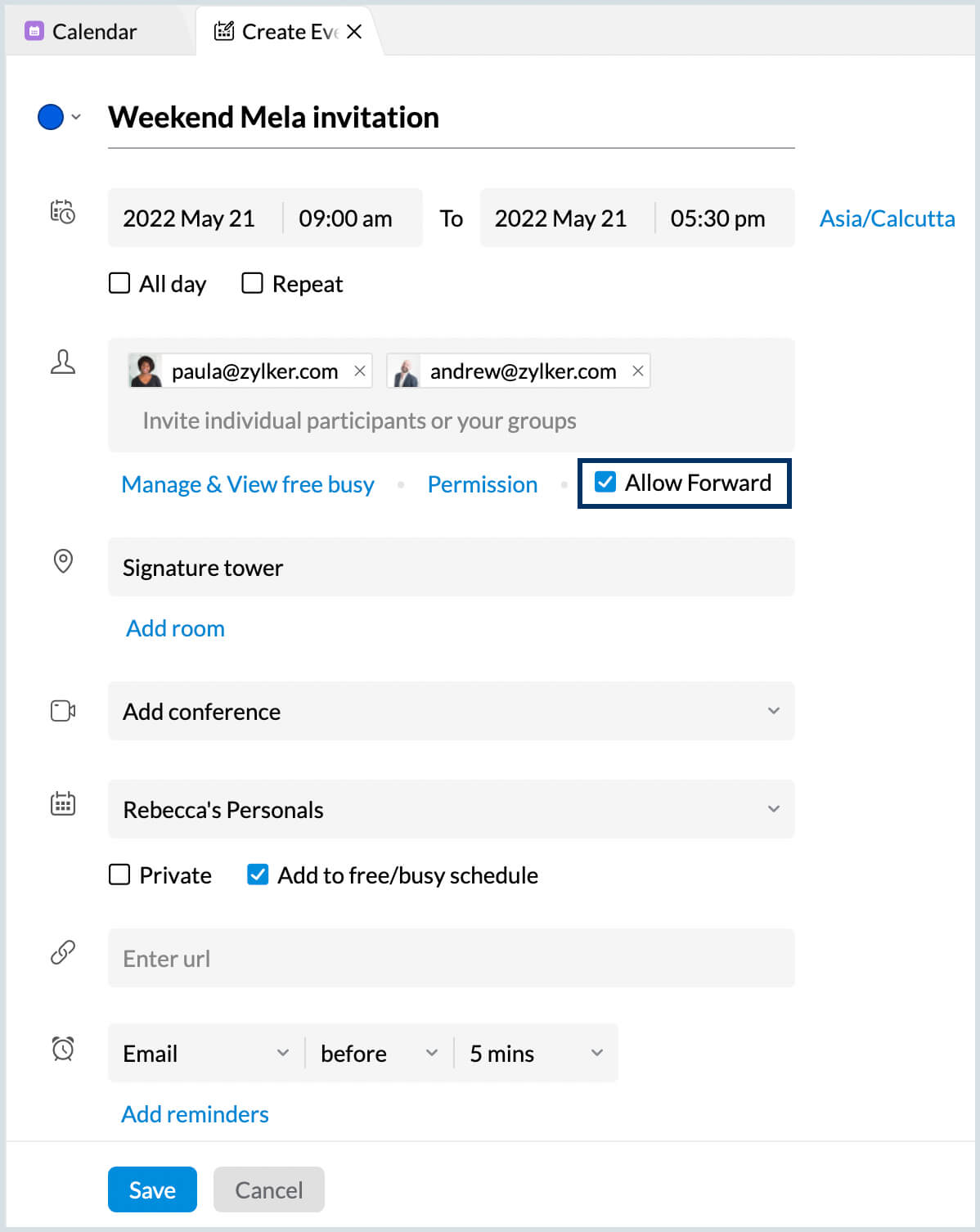The width and height of the screenshot is (980, 1232).
Task: Click the video conference camera icon
Action: (62, 711)
